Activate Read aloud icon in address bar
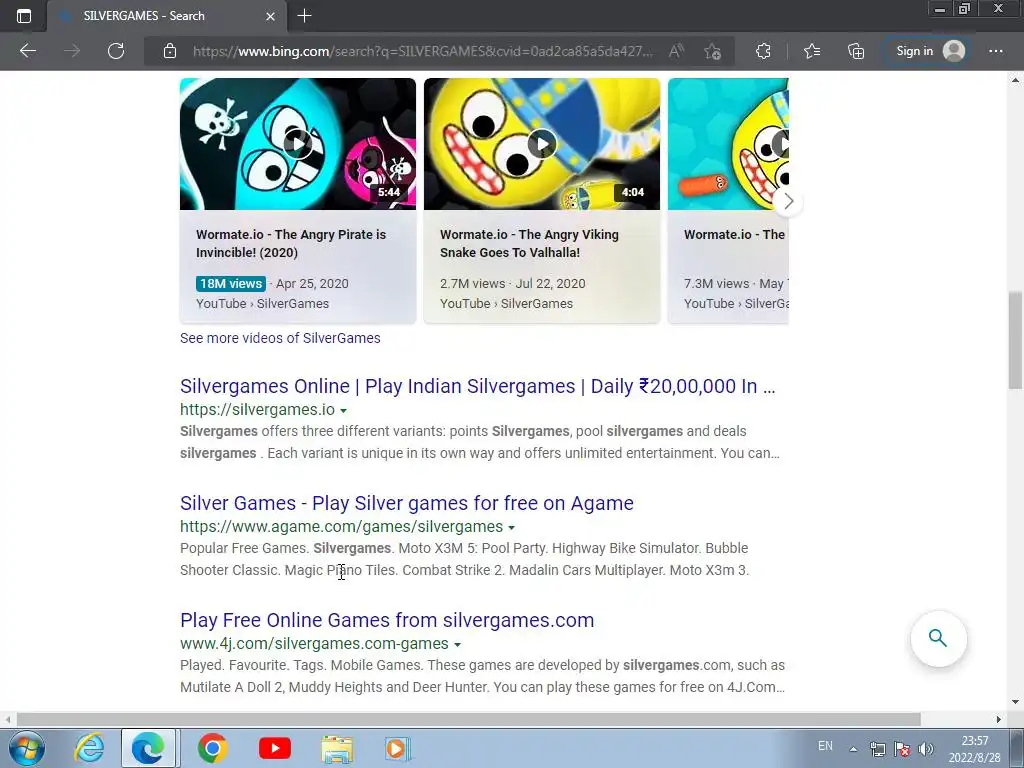Viewport: 1024px width, 768px height. pos(677,51)
